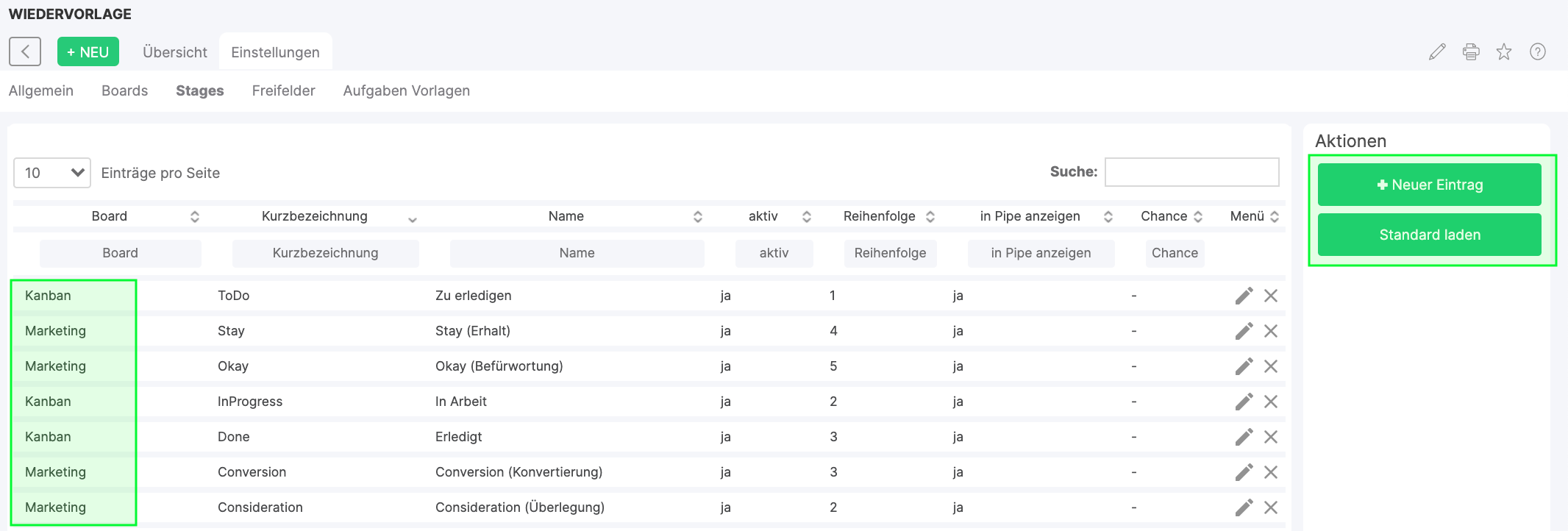Switch to the Übersicht tab
Image resolution: width=1568 pixels, height=531 pixels.
coord(175,52)
